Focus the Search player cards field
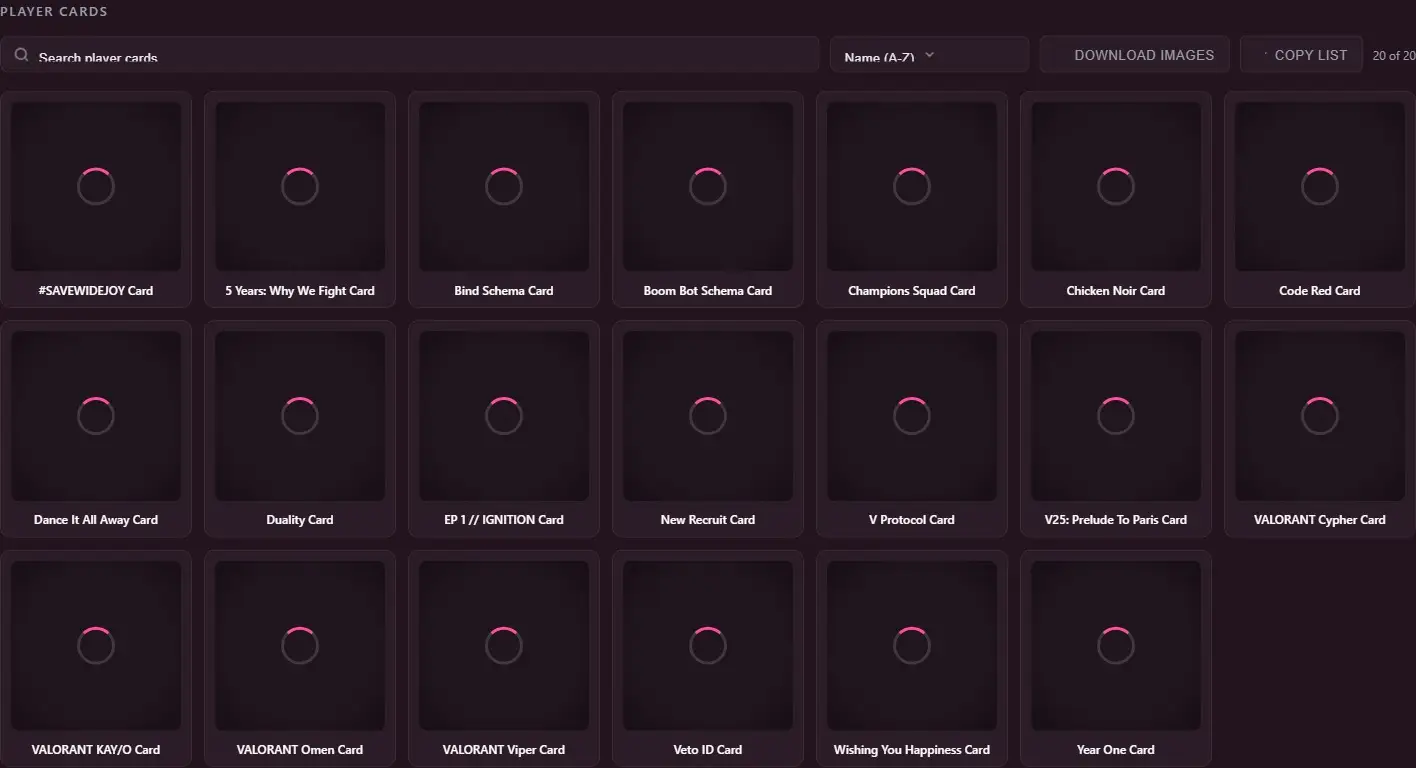Viewport: 1416px width, 768px height. pos(410,55)
